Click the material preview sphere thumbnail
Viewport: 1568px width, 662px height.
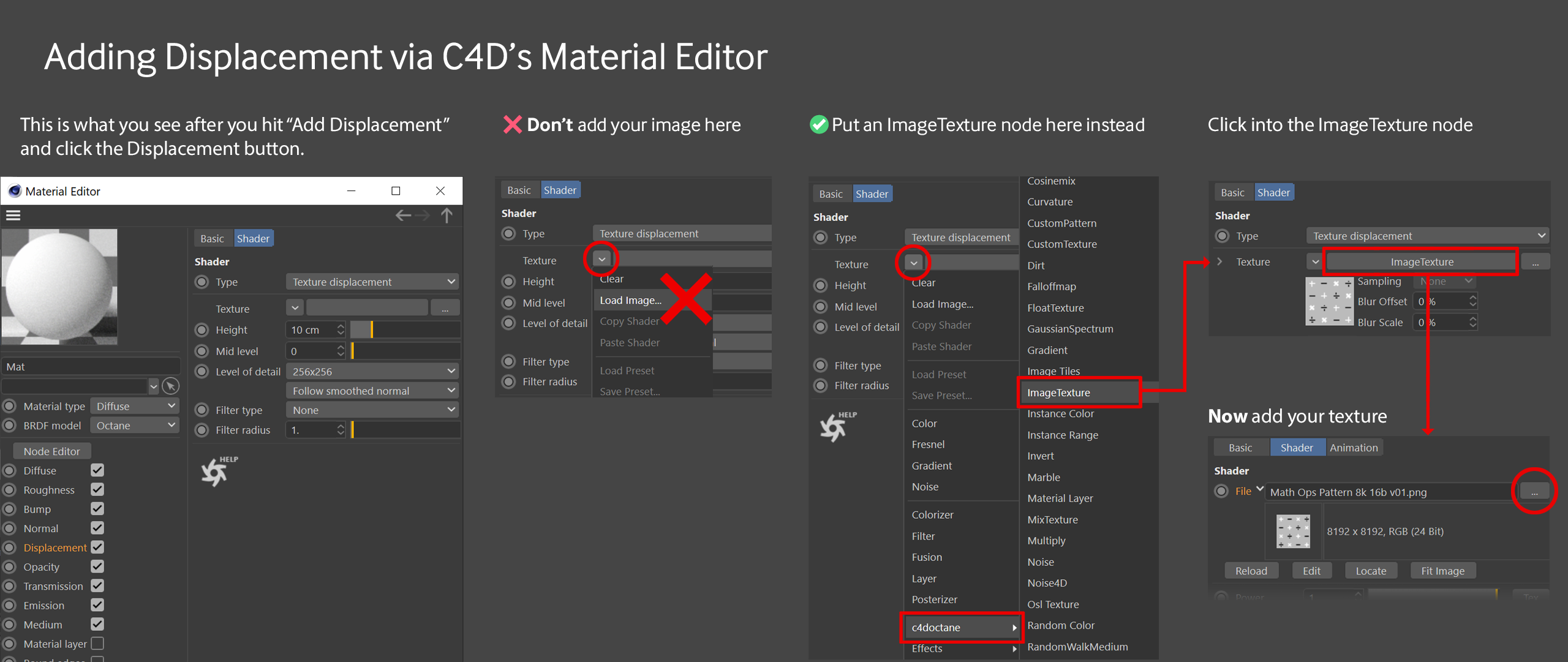pos(59,287)
